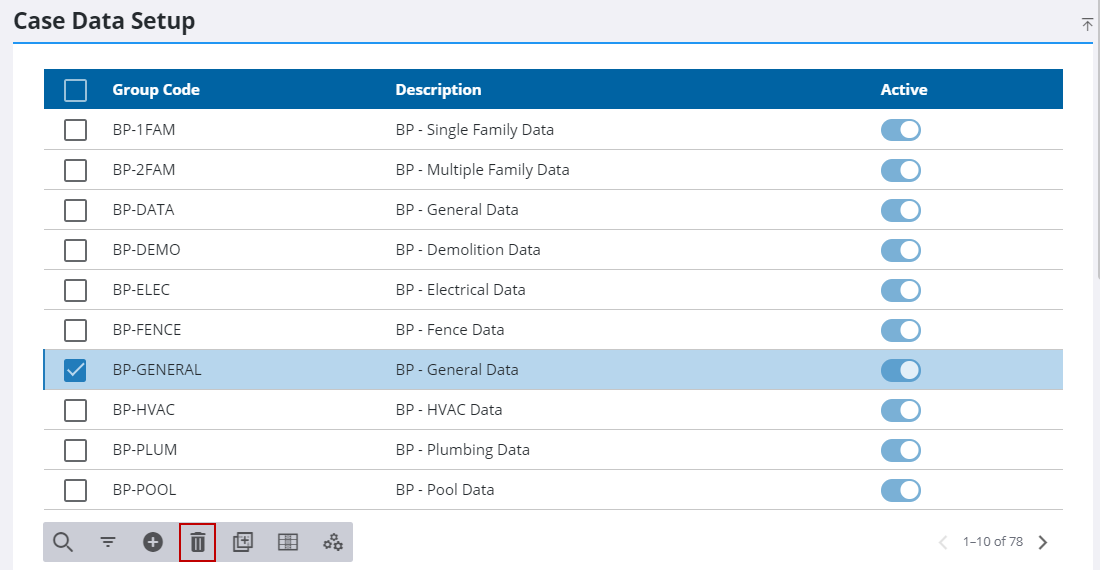The width and height of the screenshot is (1100, 570).
Task: Select 'BP - HVAC Data' description
Action: click(449, 409)
